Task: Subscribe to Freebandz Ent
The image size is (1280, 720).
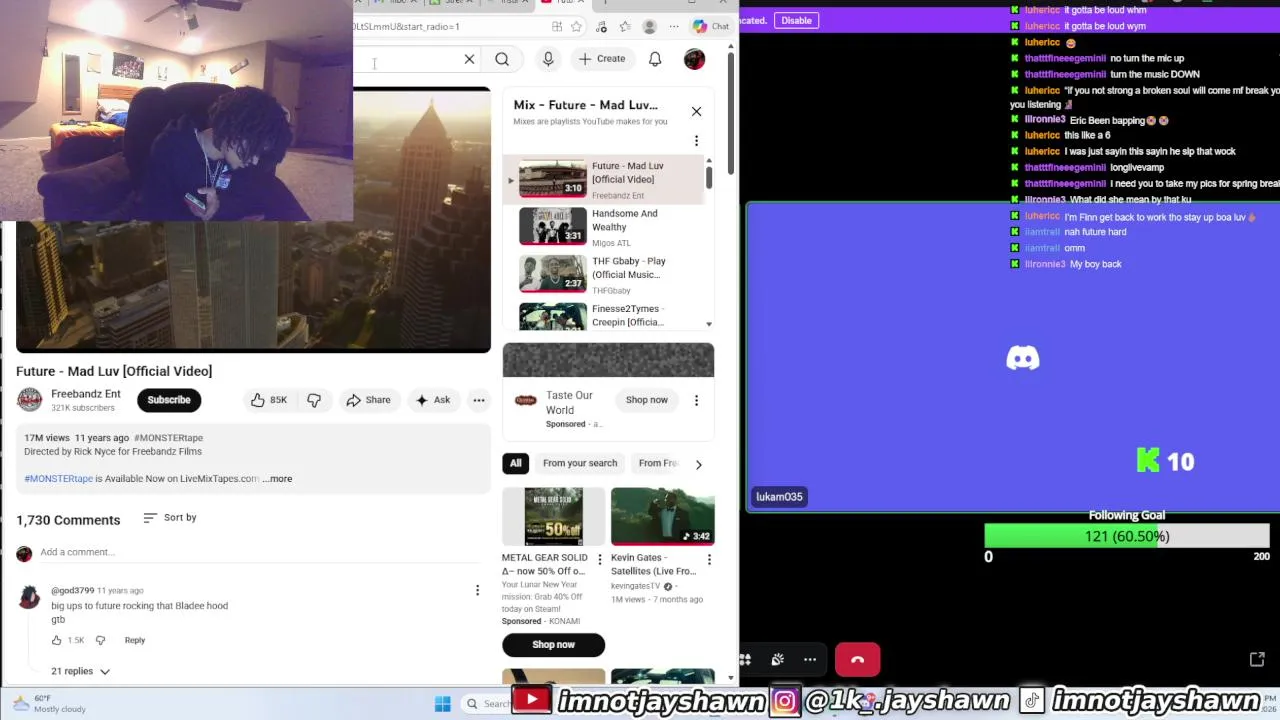Action: point(169,400)
